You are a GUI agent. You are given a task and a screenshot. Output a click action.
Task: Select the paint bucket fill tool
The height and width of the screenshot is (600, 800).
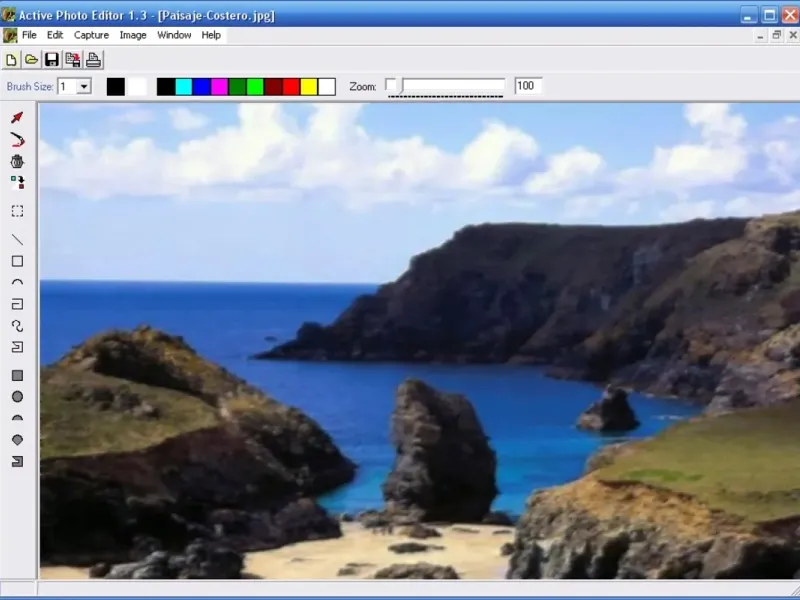17,161
